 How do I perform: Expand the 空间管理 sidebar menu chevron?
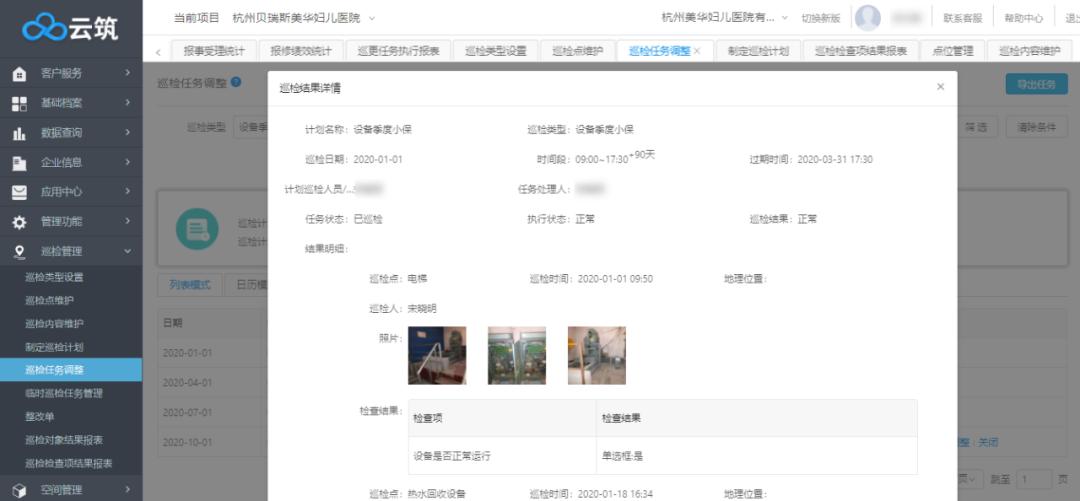click(127, 490)
